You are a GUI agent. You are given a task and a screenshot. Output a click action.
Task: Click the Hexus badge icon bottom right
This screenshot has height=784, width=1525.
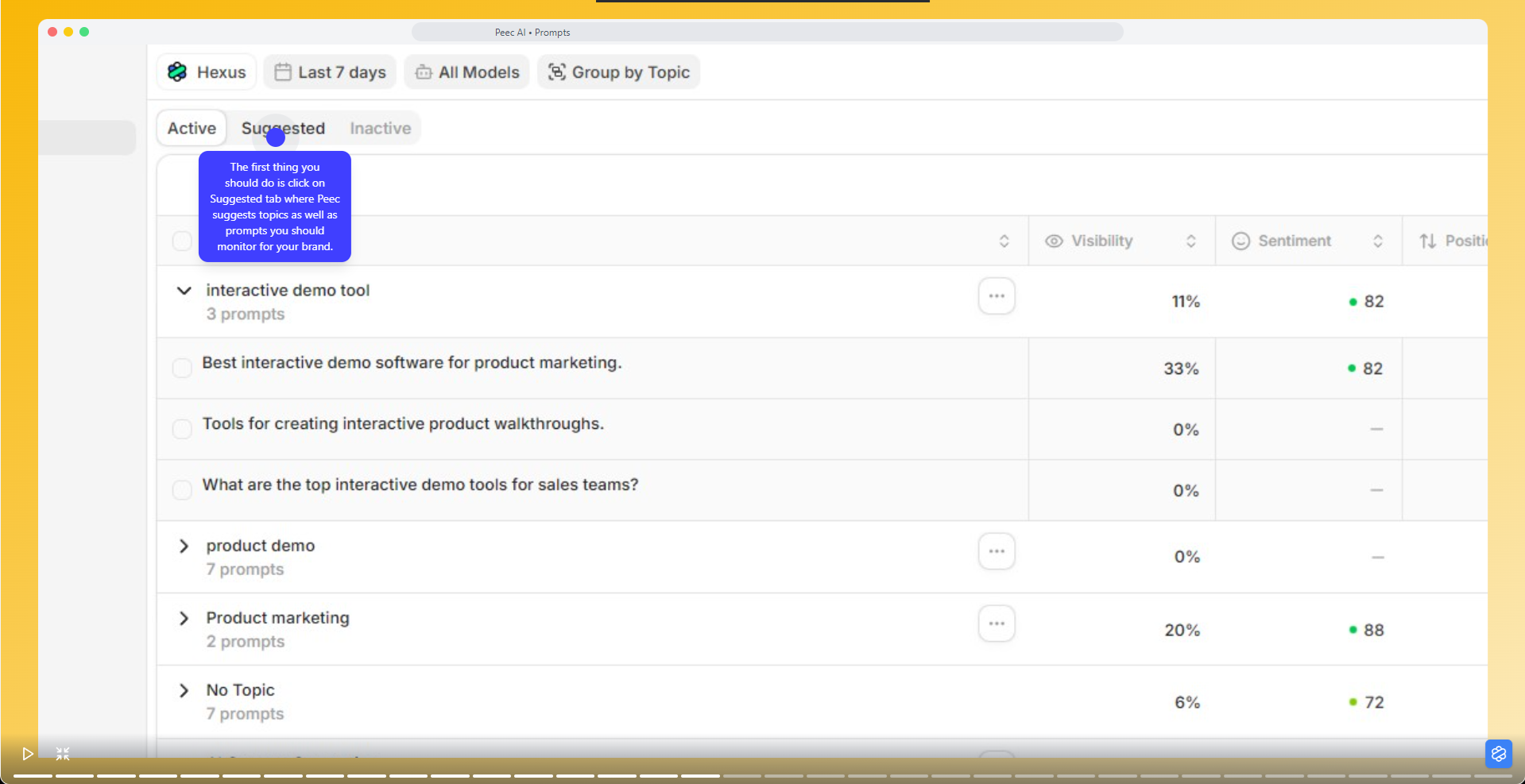[1499, 754]
